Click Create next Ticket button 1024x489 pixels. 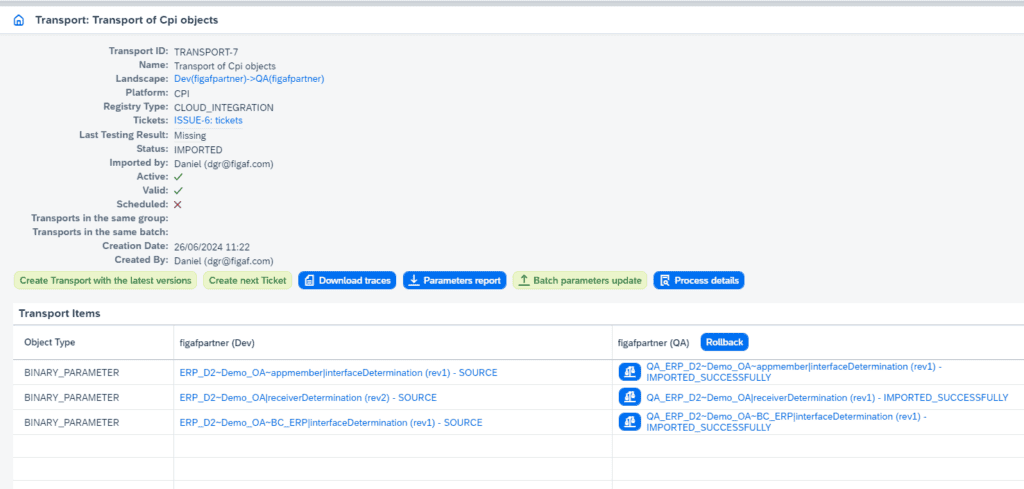(248, 280)
